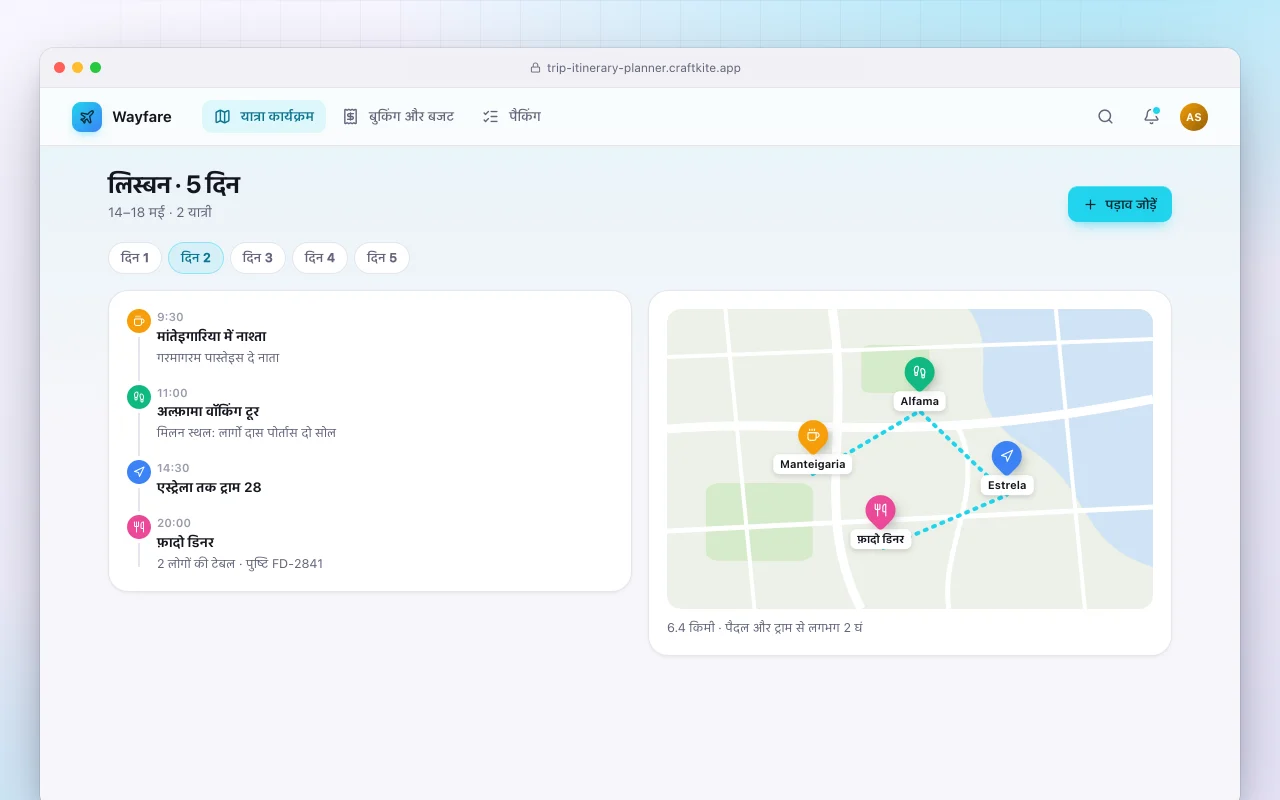Open the मांतेइगारिया में नाश्ता stop
The height and width of the screenshot is (800, 1280).
(x=212, y=337)
